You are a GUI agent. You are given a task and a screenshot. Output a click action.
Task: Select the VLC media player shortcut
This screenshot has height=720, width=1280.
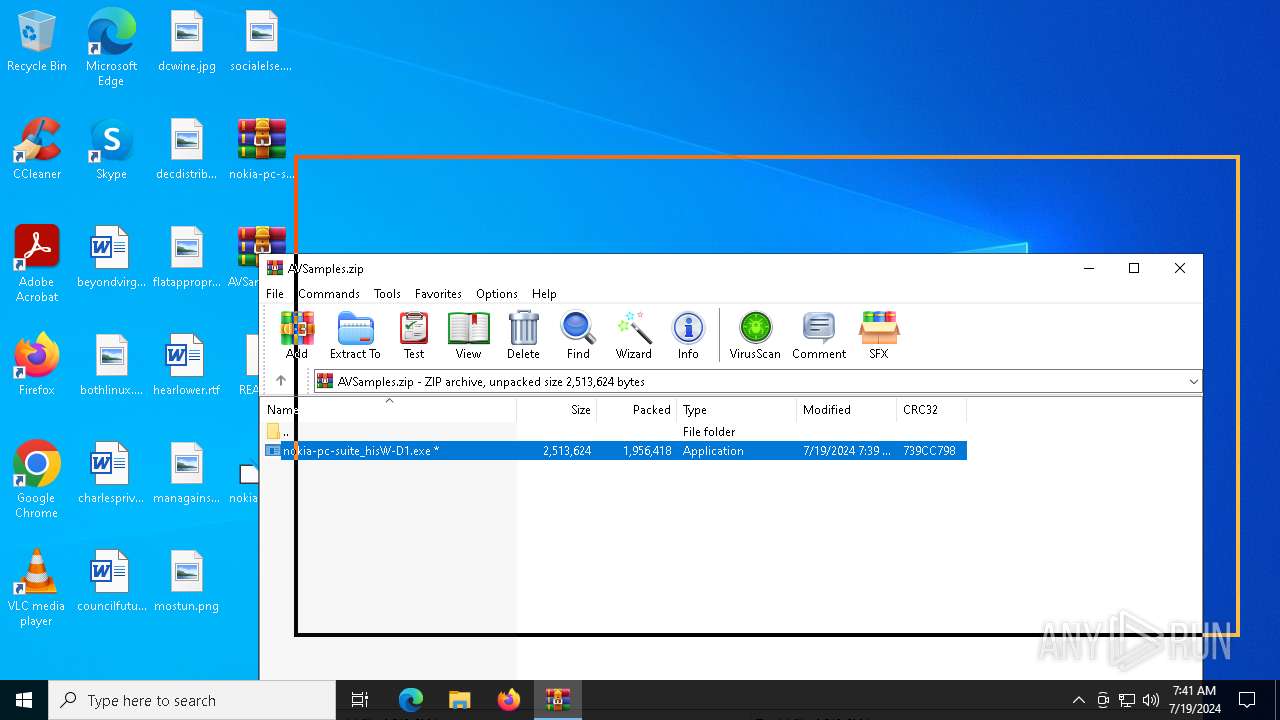point(37,588)
